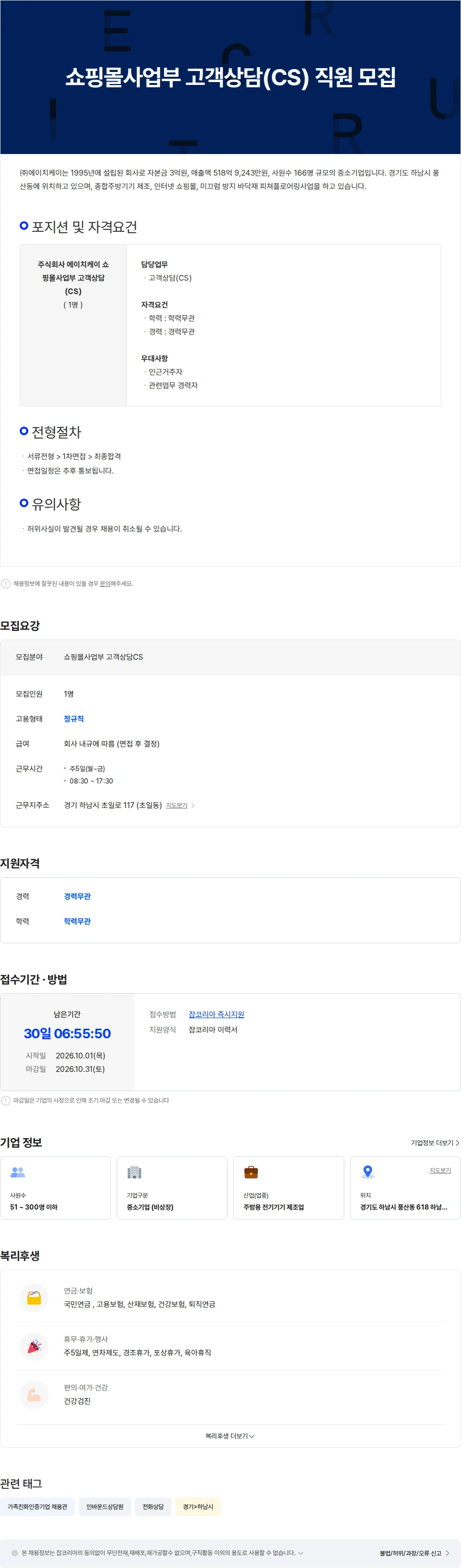Open 잡코리아 즉시지원 application link
461x1568 pixels.
click(216, 1014)
